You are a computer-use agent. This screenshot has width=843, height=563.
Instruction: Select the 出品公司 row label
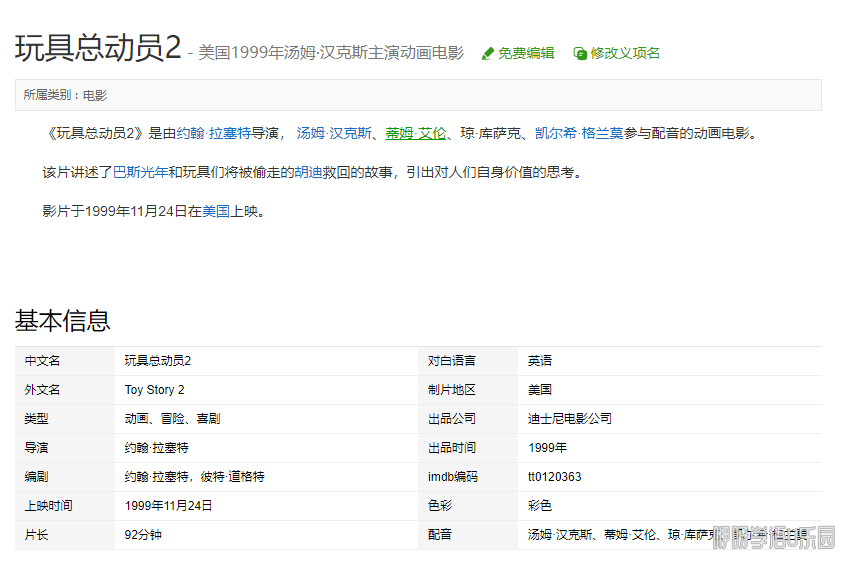point(452,419)
